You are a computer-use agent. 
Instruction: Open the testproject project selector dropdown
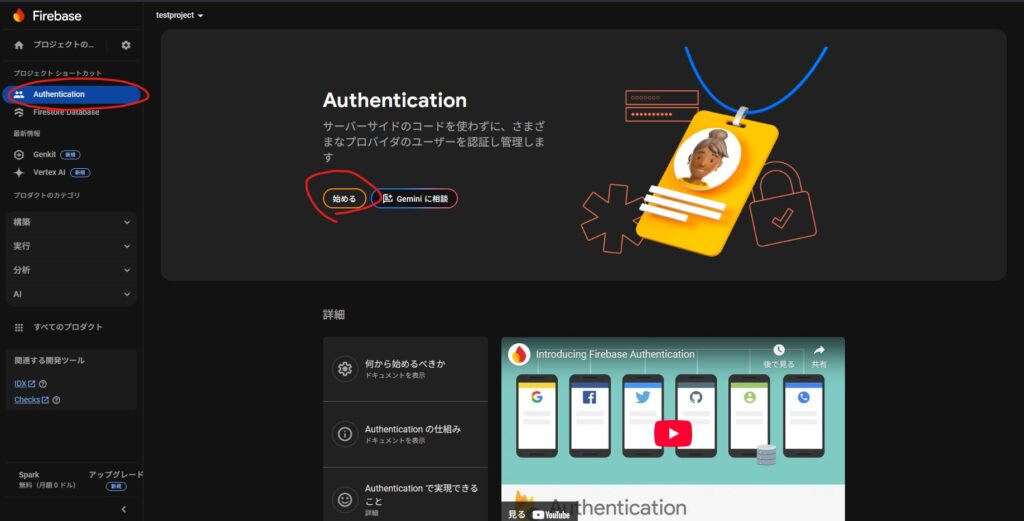coord(179,15)
